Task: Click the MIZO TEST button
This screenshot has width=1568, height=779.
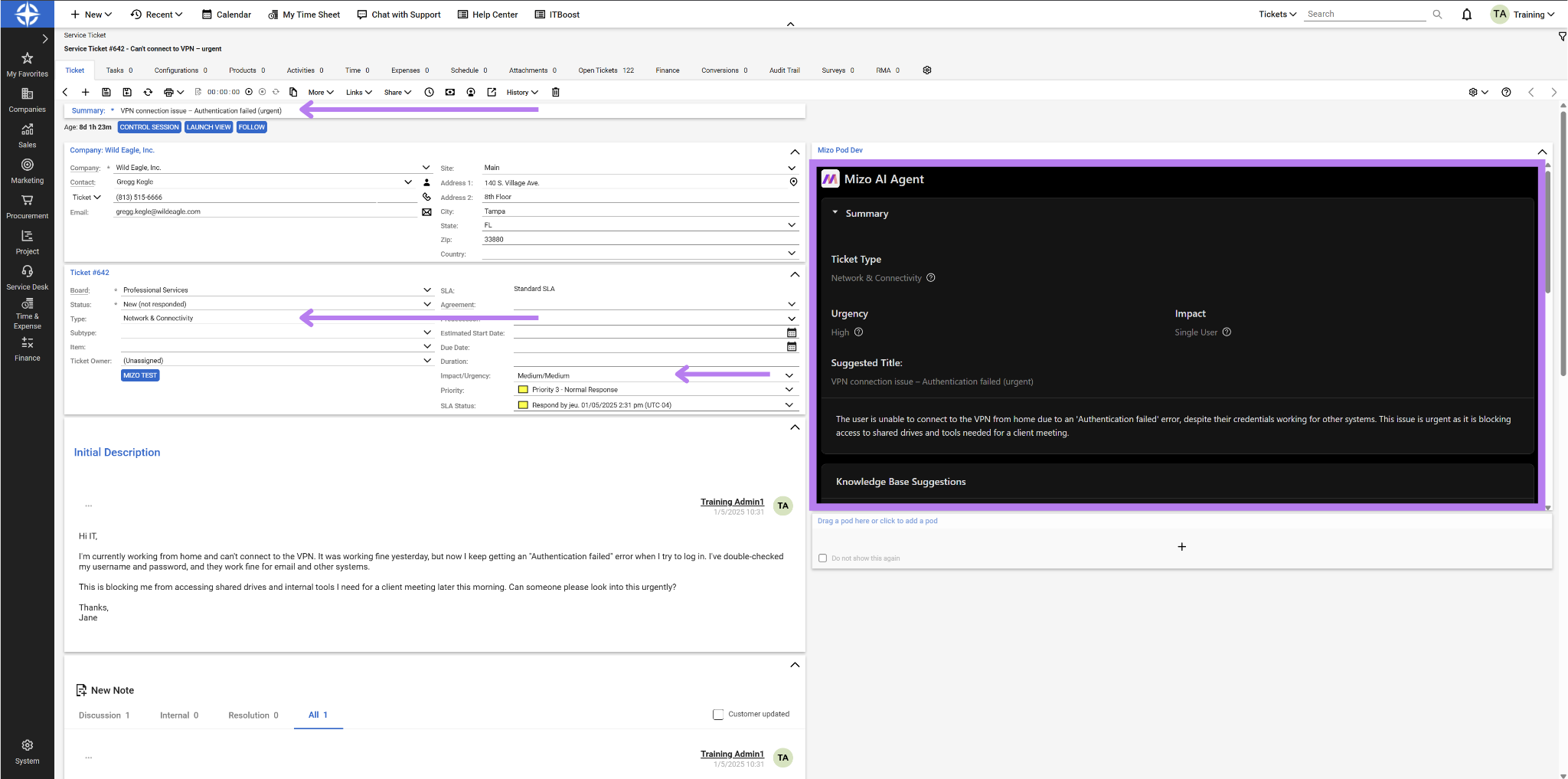Action: [x=140, y=375]
